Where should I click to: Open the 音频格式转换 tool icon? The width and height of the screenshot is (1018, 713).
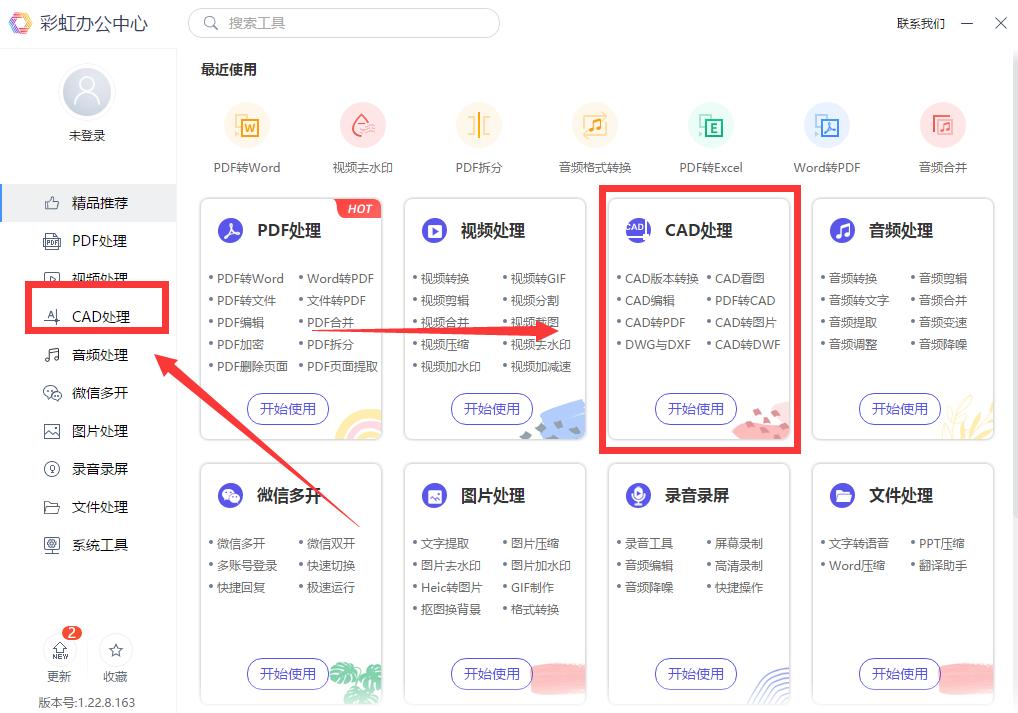[x=594, y=125]
